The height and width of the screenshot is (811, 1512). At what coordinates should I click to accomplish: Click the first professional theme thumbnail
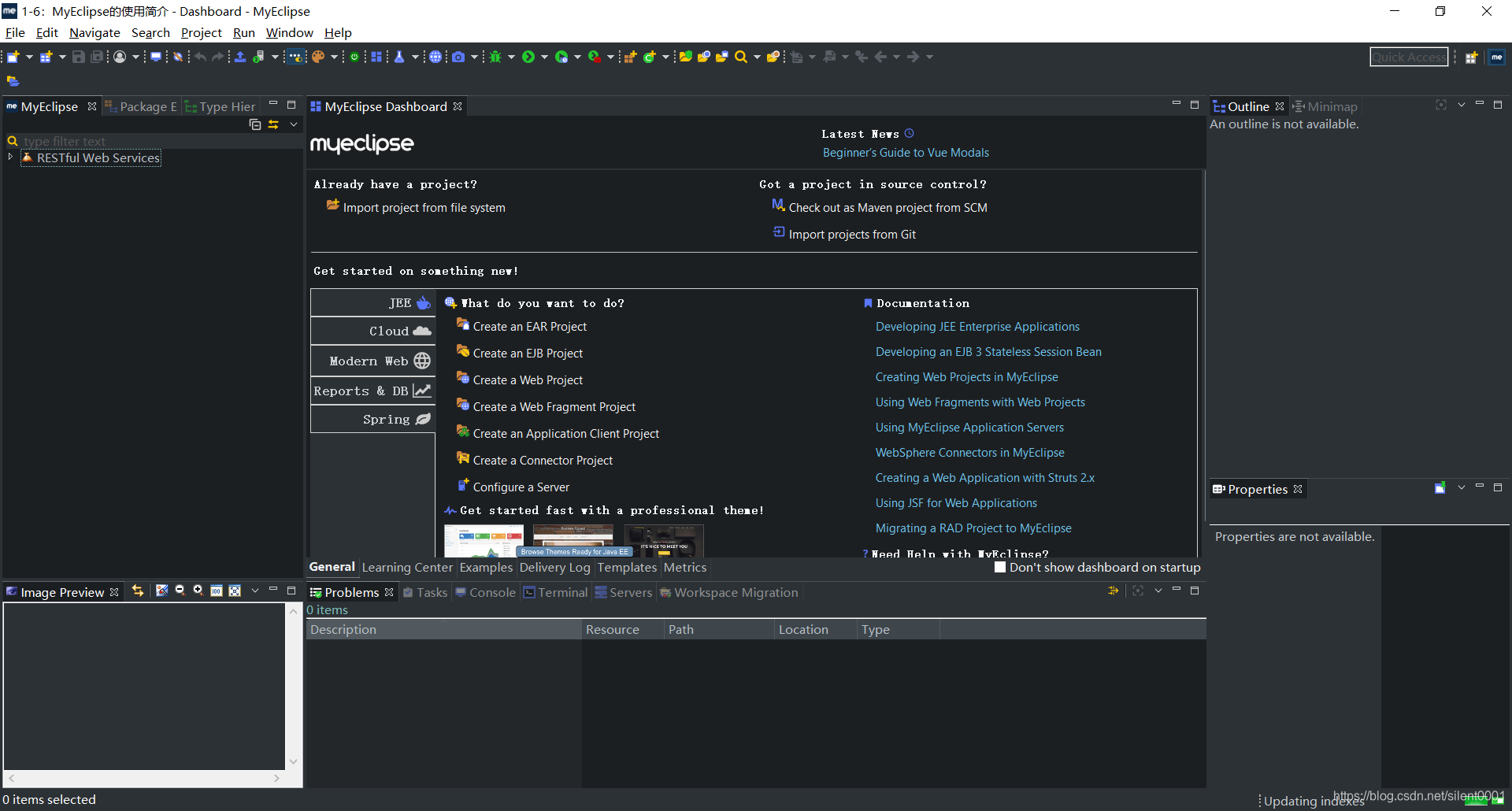click(x=484, y=542)
